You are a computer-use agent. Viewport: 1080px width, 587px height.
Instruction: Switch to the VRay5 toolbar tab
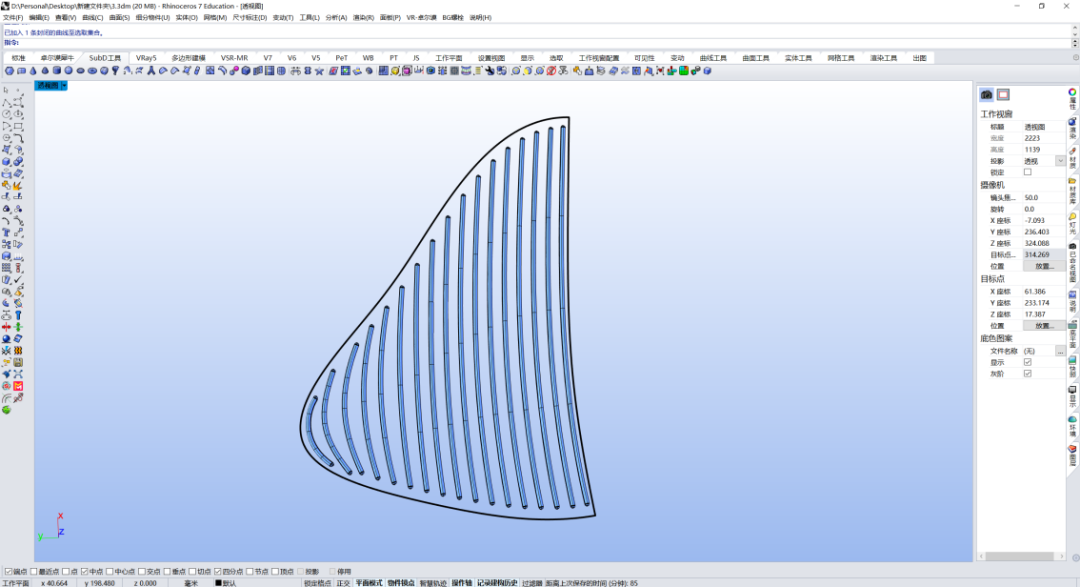point(146,58)
